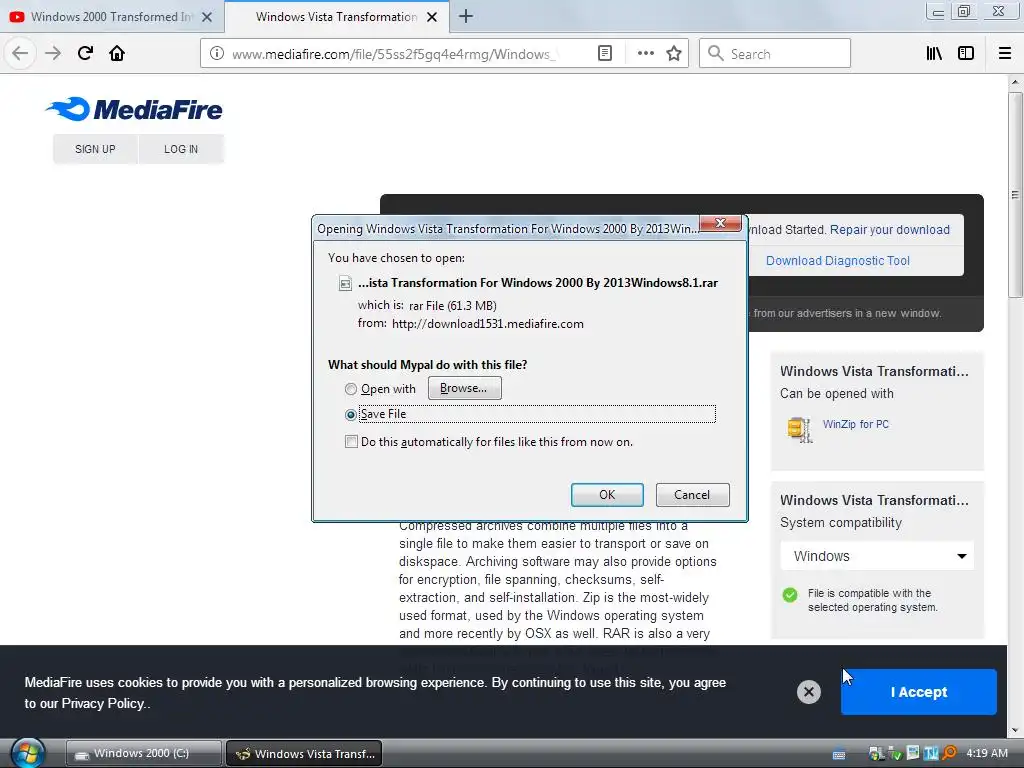1024x768 pixels.
Task: Switch to the Windows 2000 Transformed YouTube tab
Action: pyautogui.click(x=111, y=17)
